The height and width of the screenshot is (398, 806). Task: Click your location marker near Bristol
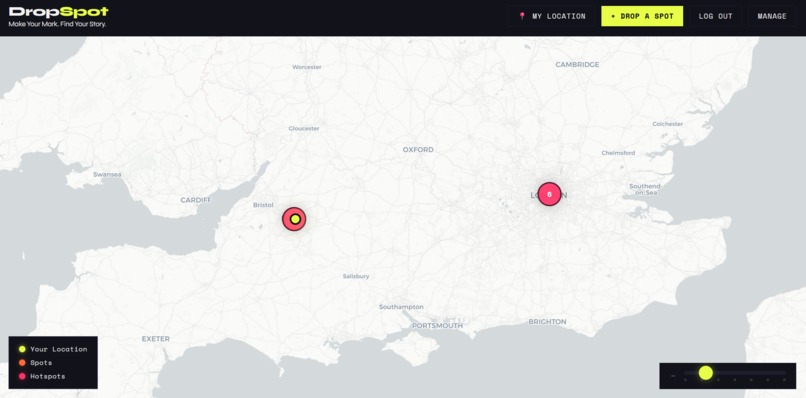click(x=295, y=219)
